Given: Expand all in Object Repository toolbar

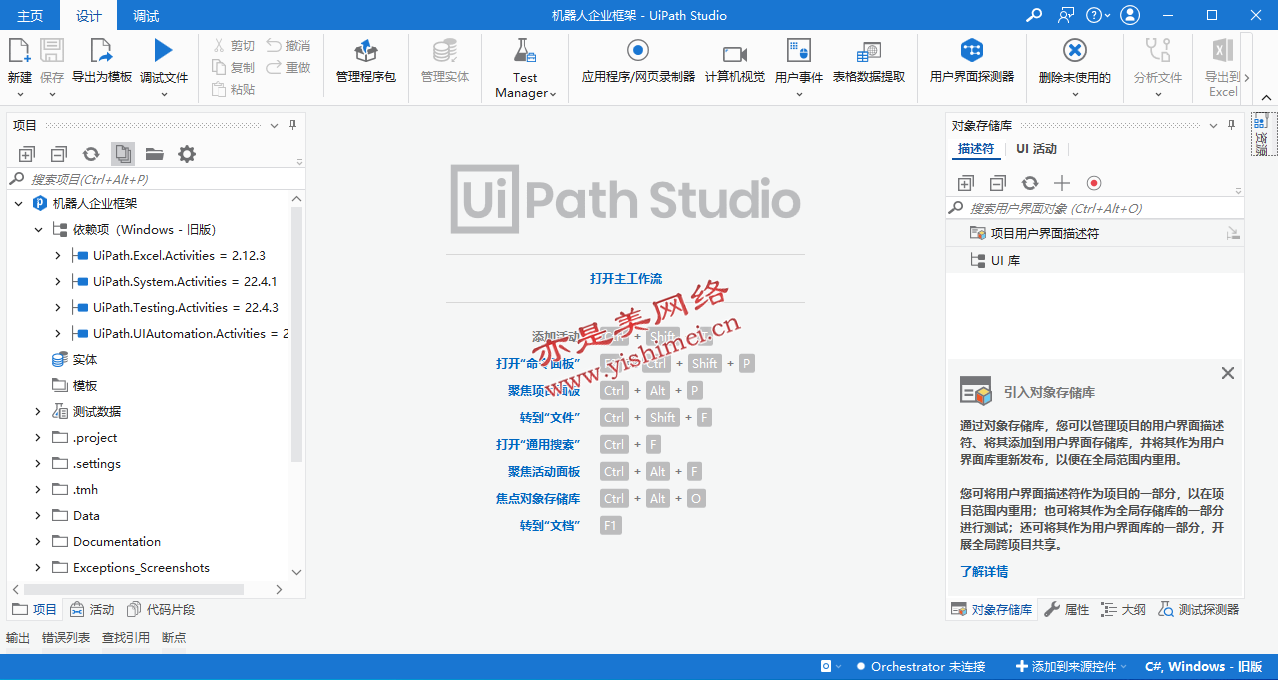Looking at the screenshot, I should pos(966,183).
